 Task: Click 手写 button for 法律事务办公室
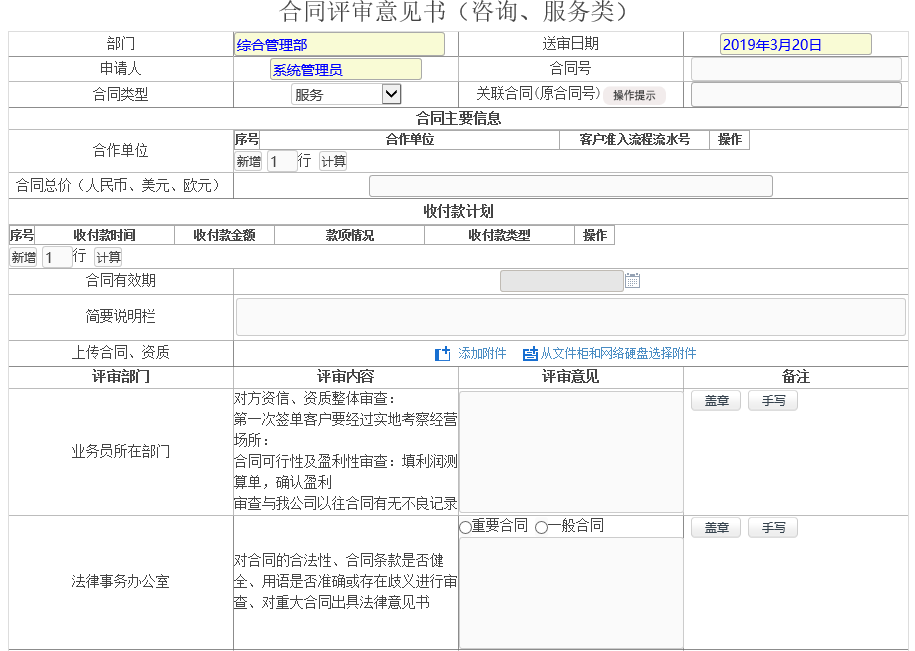point(773,527)
